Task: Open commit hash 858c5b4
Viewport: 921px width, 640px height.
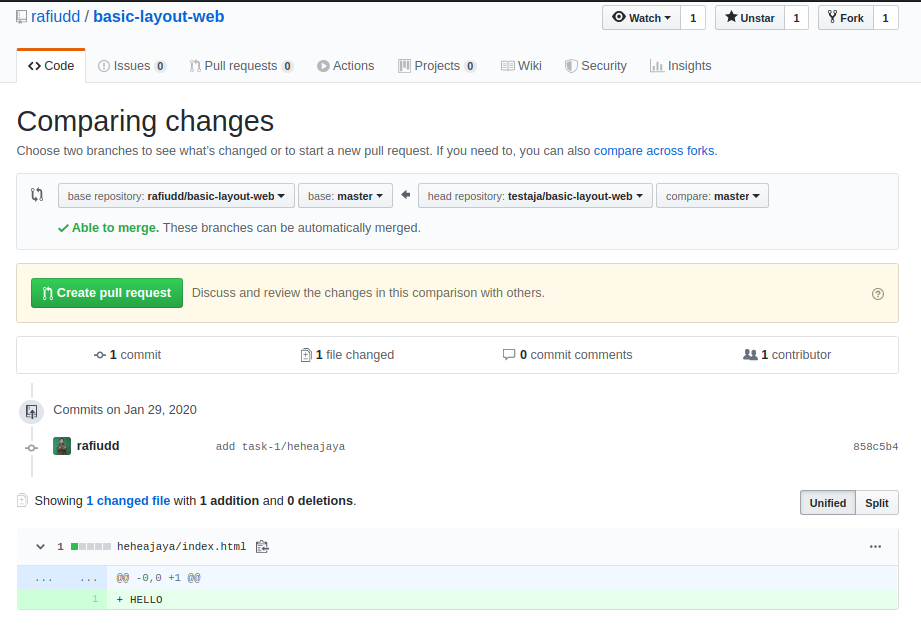Action: point(875,446)
